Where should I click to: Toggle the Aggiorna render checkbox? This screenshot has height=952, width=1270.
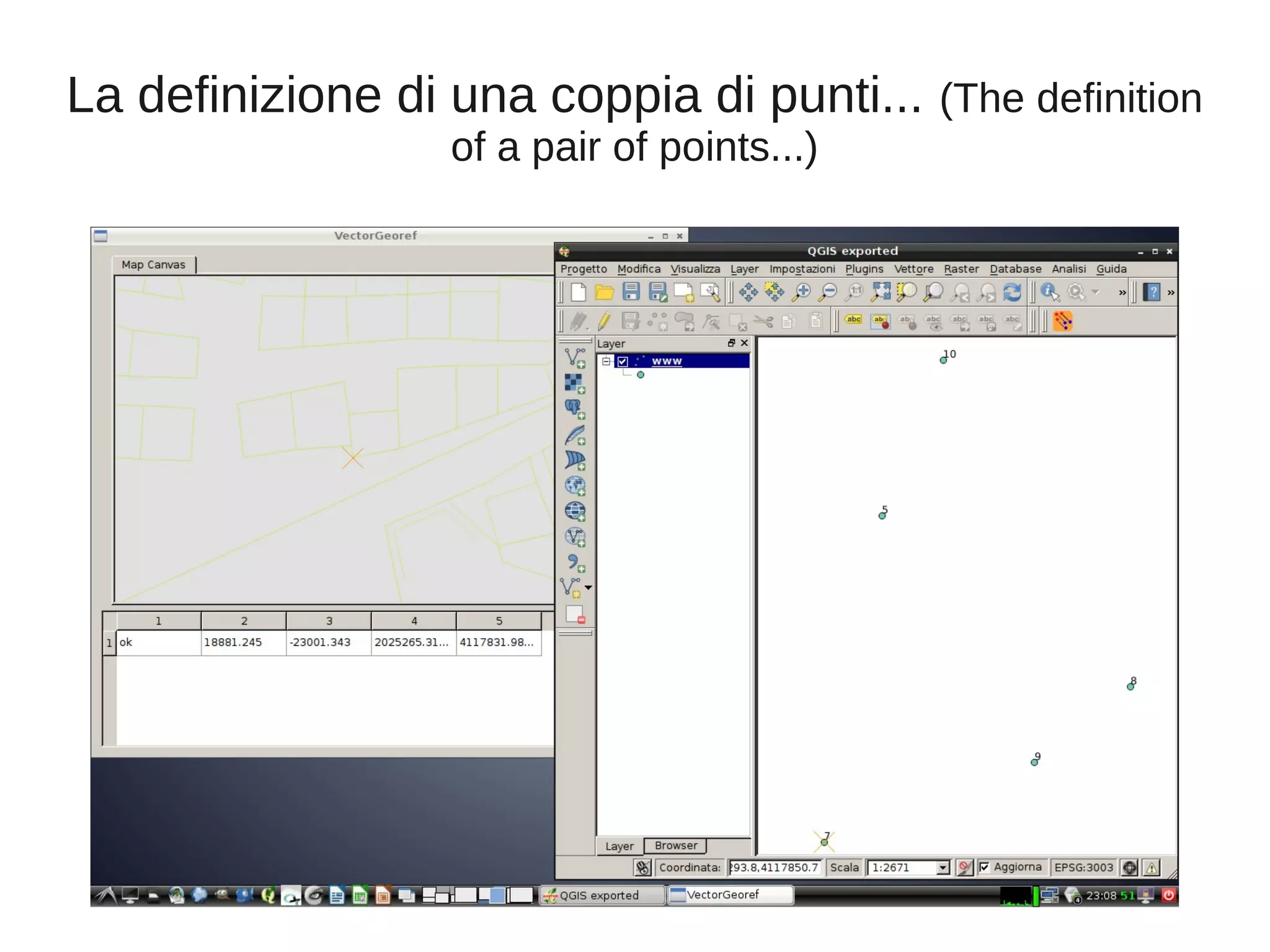[x=984, y=867]
